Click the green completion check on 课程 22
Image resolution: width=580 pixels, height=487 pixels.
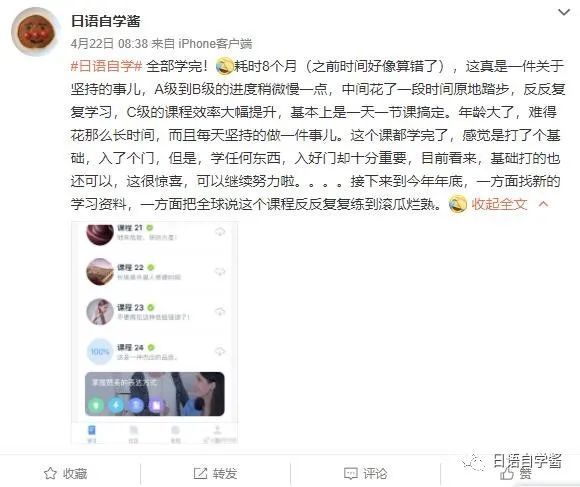point(151,267)
